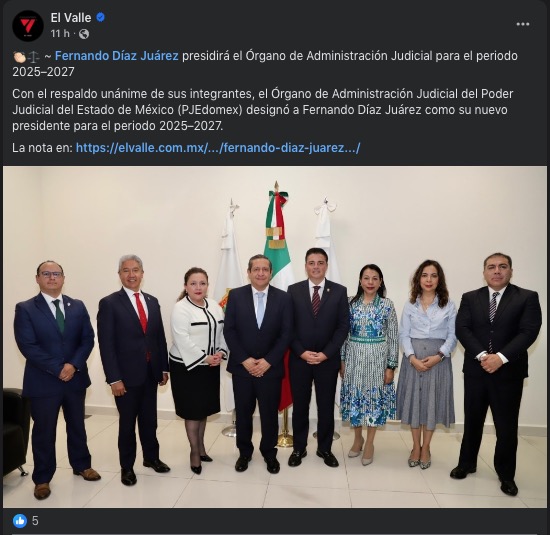Follow the elvalle.com.mx article link
The width and height of the screenshot is (550, 535).
click(x=218, y=148)
